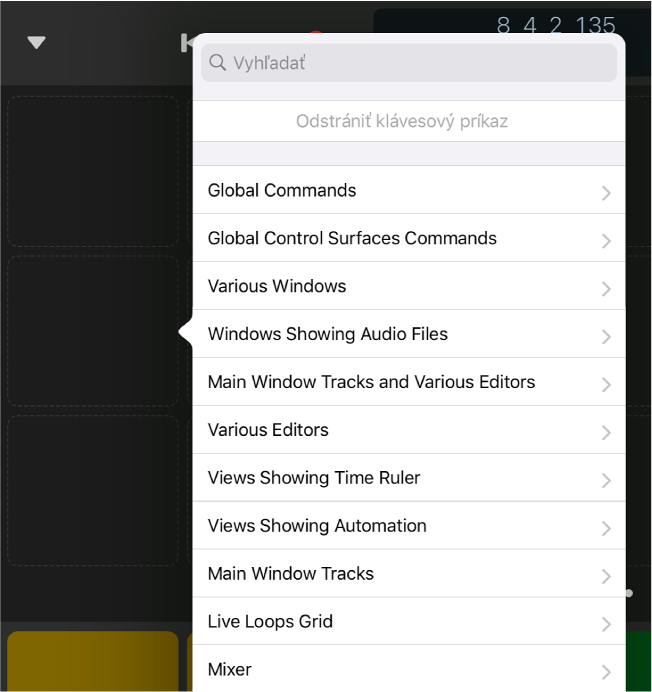Click the go-to-beginning transport icon
652x692 pixels.
click(x=186, y=42)
